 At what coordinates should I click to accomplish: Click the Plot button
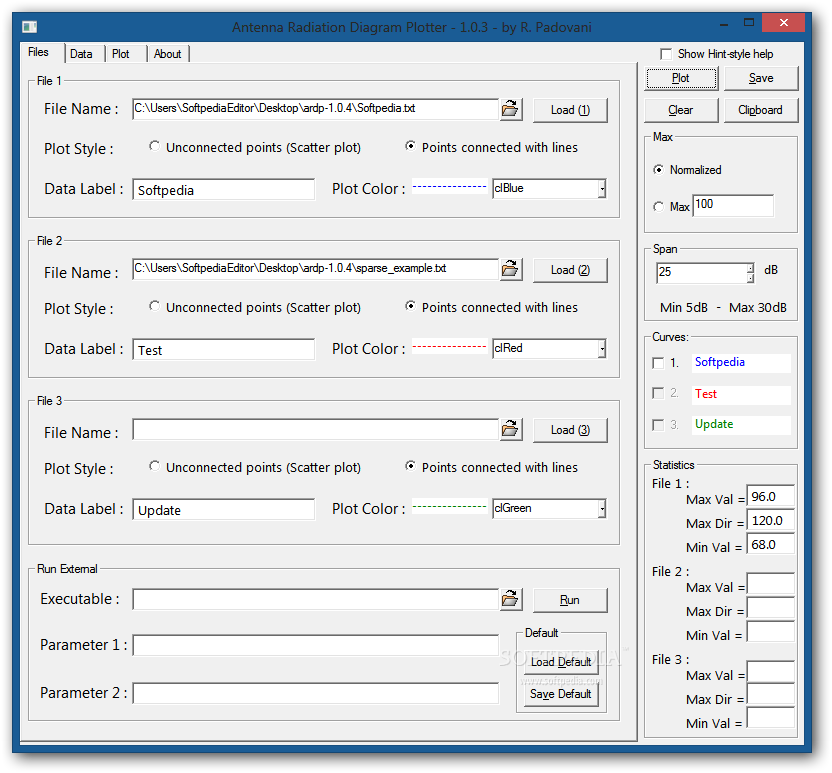[x=681, y=79]
